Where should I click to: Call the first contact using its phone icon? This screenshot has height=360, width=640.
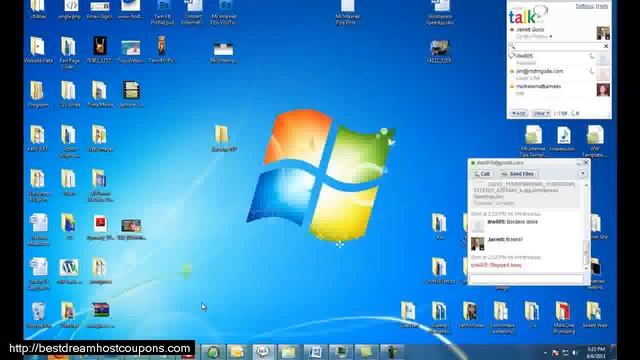click(x=591, y=56)
